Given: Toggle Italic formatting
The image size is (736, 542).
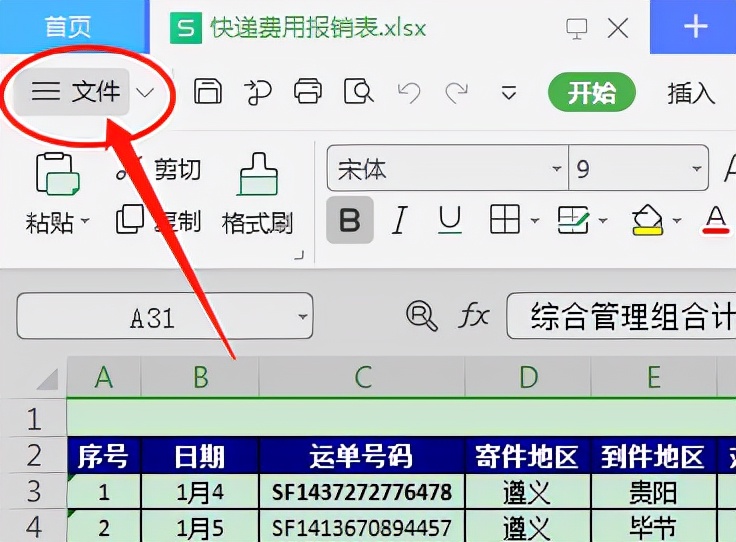Looking at the screenshot, I should [x=399, y=220].
